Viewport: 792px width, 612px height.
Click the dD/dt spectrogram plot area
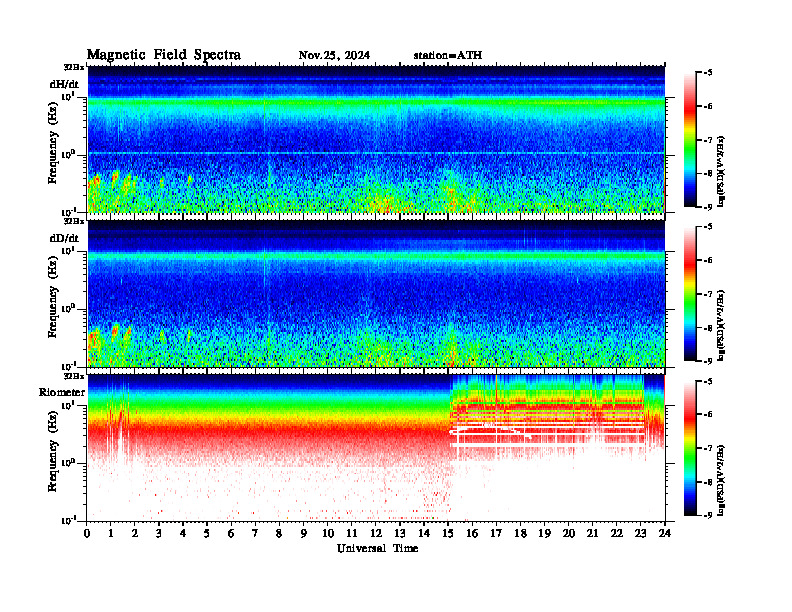point(376,293)
